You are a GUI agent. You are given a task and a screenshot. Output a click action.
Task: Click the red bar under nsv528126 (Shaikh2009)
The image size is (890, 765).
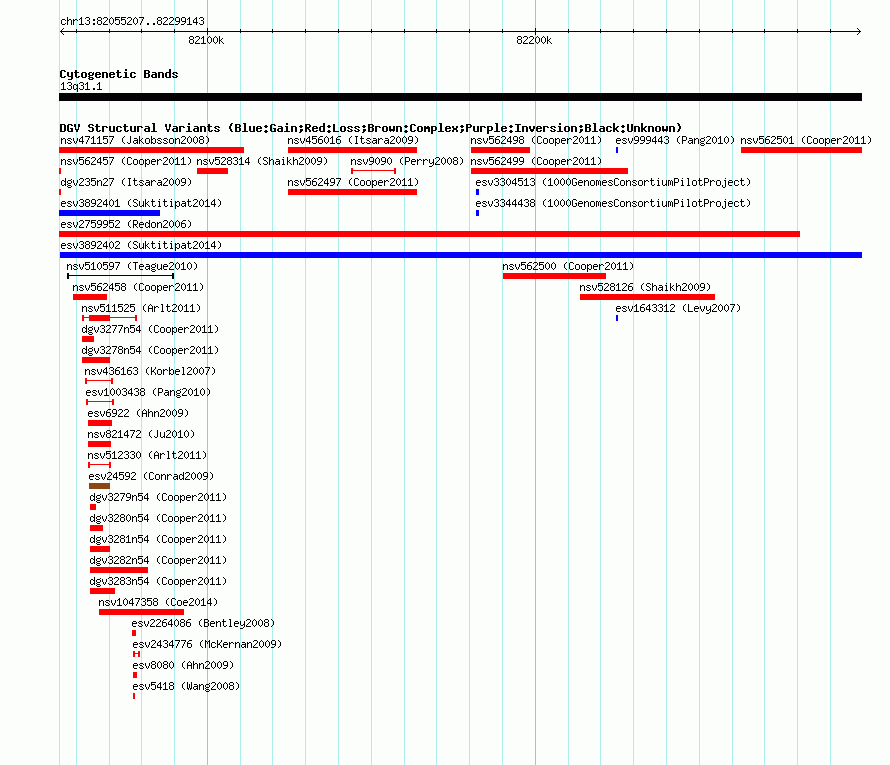click(647, 297)
